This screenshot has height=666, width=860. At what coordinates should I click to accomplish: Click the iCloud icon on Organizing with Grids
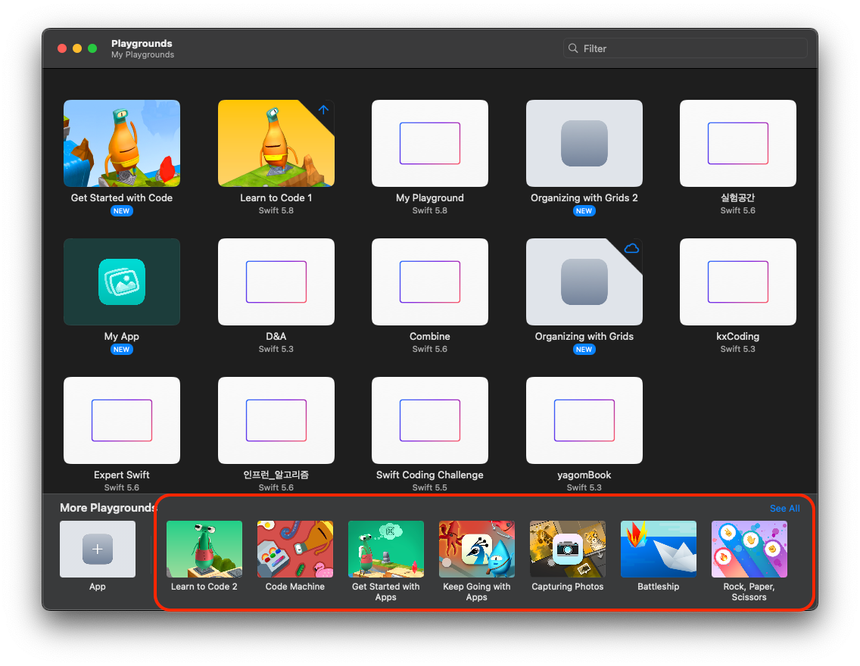pos(631,249)
